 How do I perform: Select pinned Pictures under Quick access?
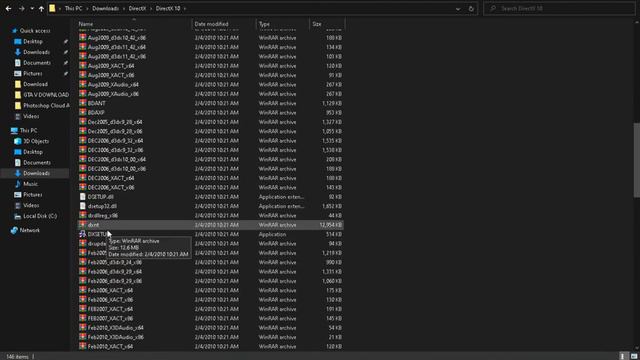[33, 73]
